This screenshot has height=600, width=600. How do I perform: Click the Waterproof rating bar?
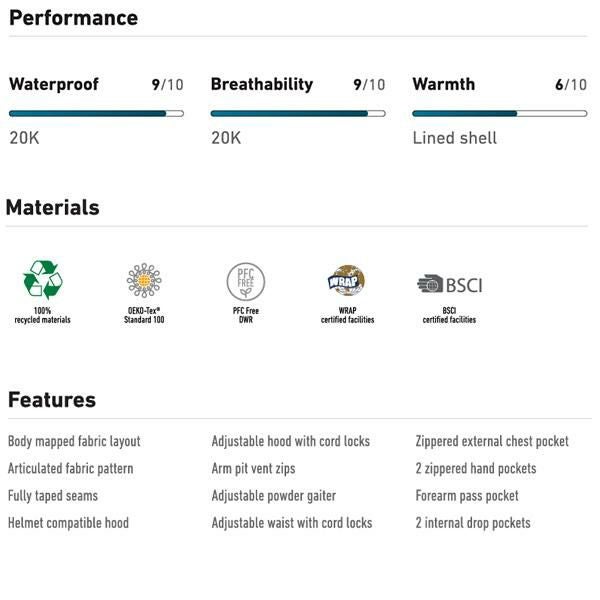tap(96, 113)
